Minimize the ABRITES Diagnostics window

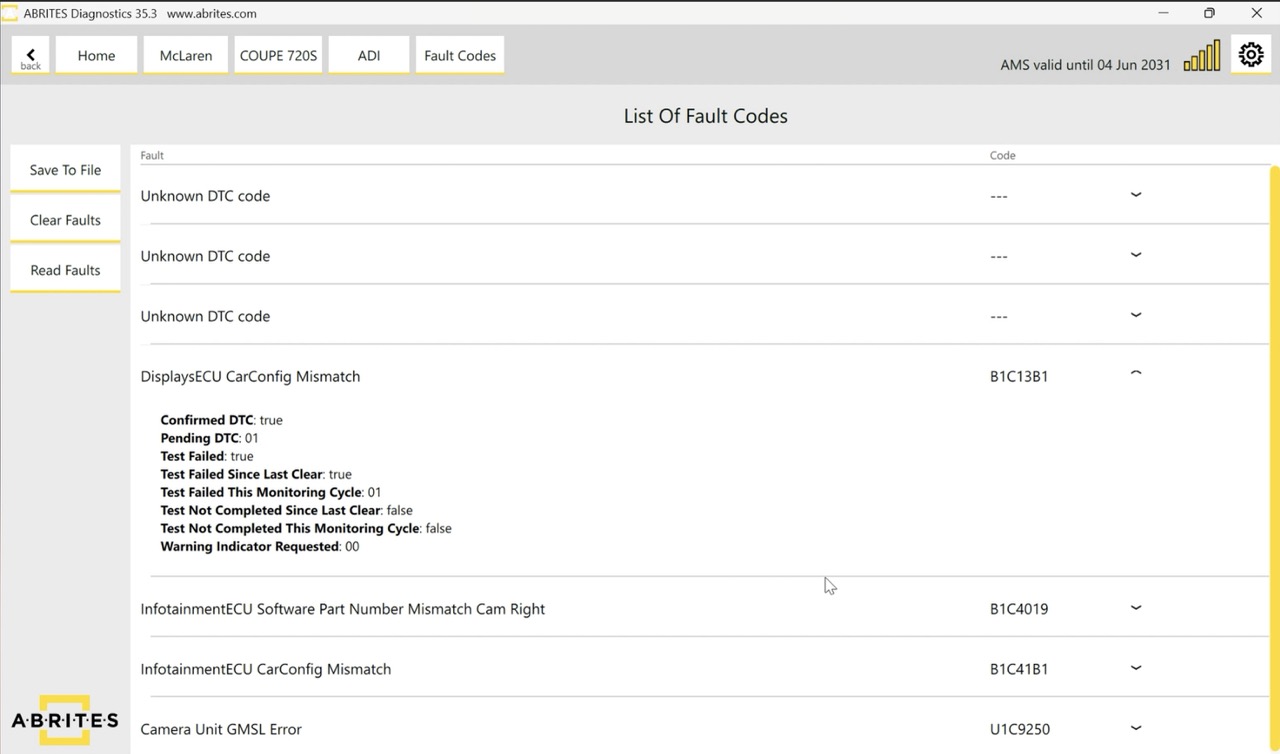coord(1163,13)
